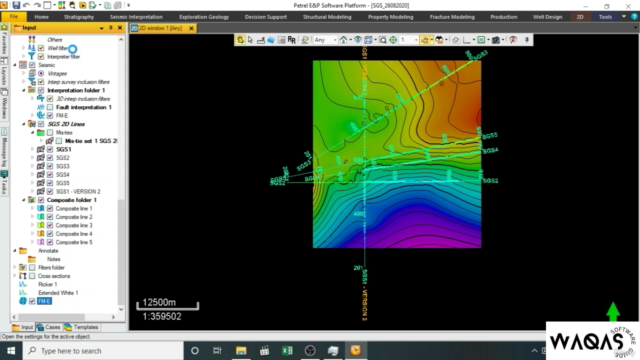Select the Input pane tab at bottom
The width and height of the screenshot is (640, 360).
(22, 327)
